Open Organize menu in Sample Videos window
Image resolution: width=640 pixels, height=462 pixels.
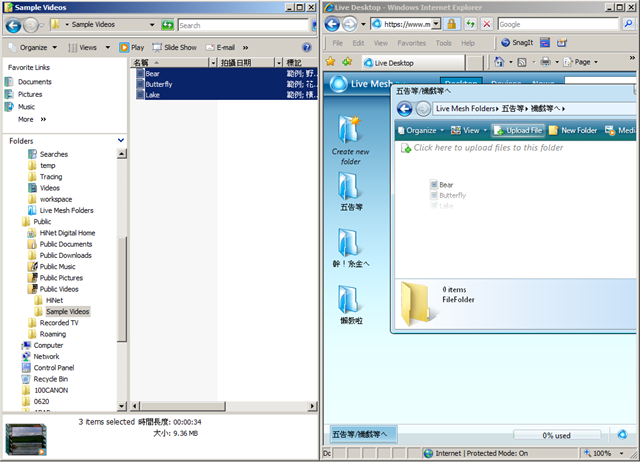click(x=33, y=48)
